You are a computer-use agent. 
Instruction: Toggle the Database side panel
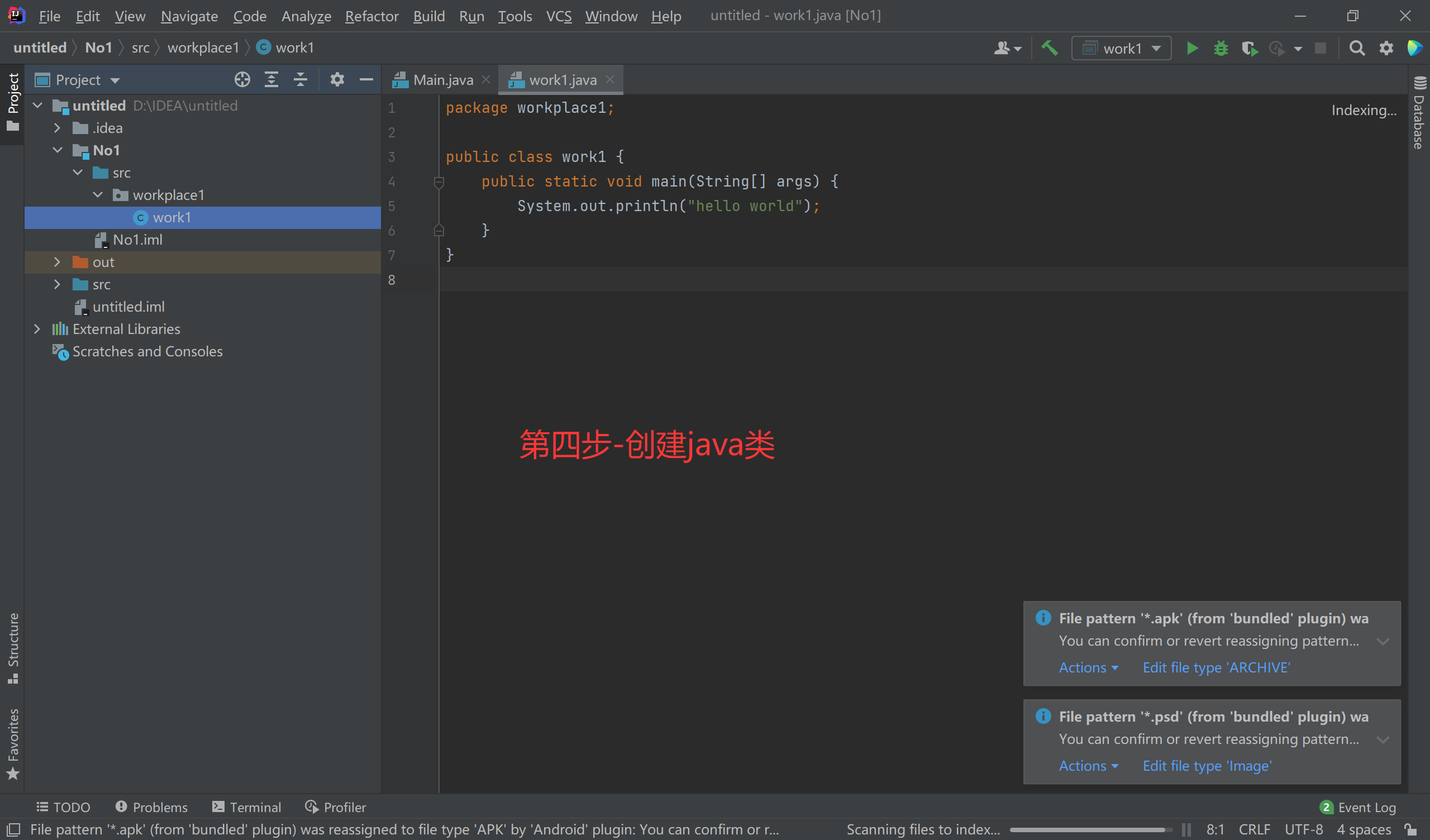1419,113
